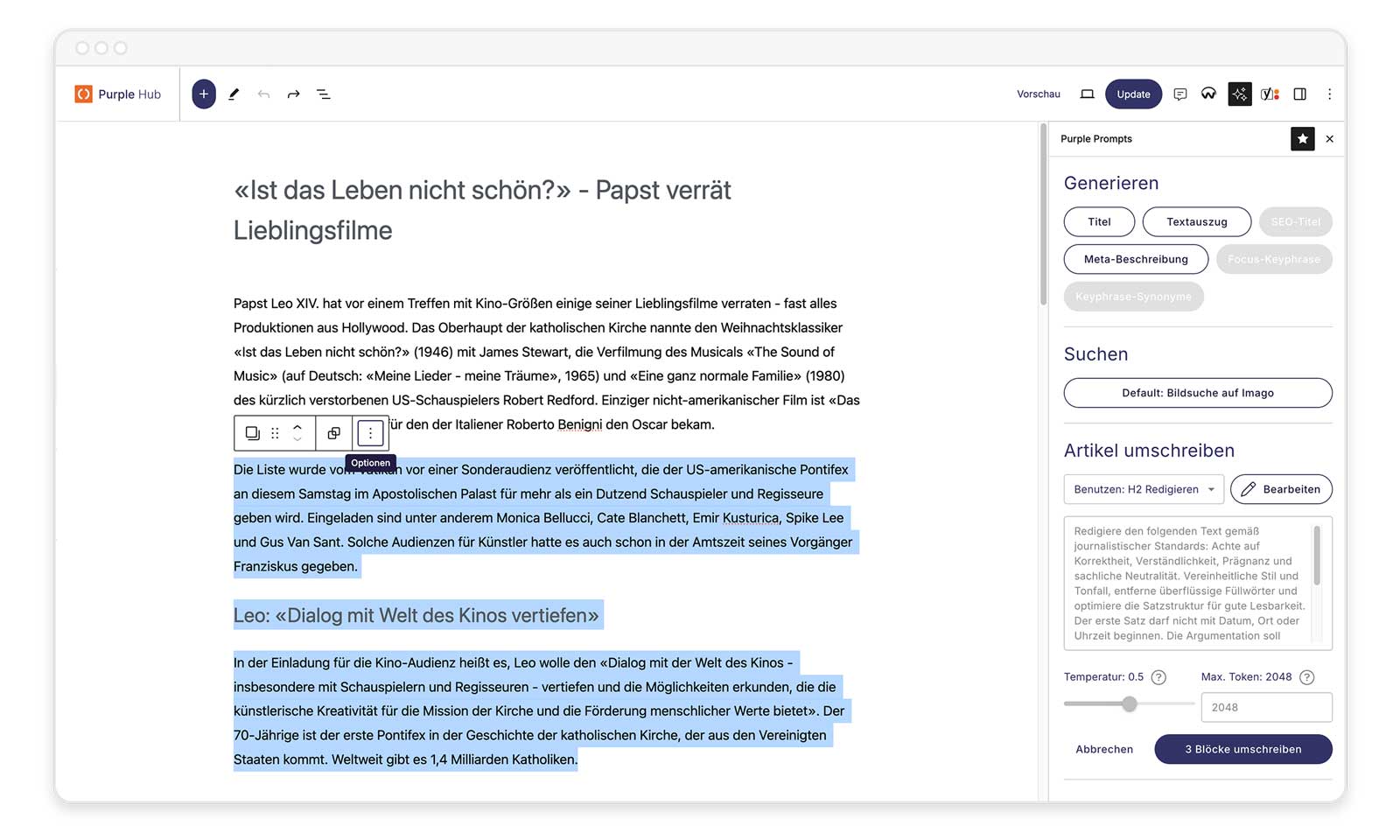Screen dimensions: 1400x840
Task: Click the 'Artikel umschreiben' section heading
Action: (x=1149, y=451)
